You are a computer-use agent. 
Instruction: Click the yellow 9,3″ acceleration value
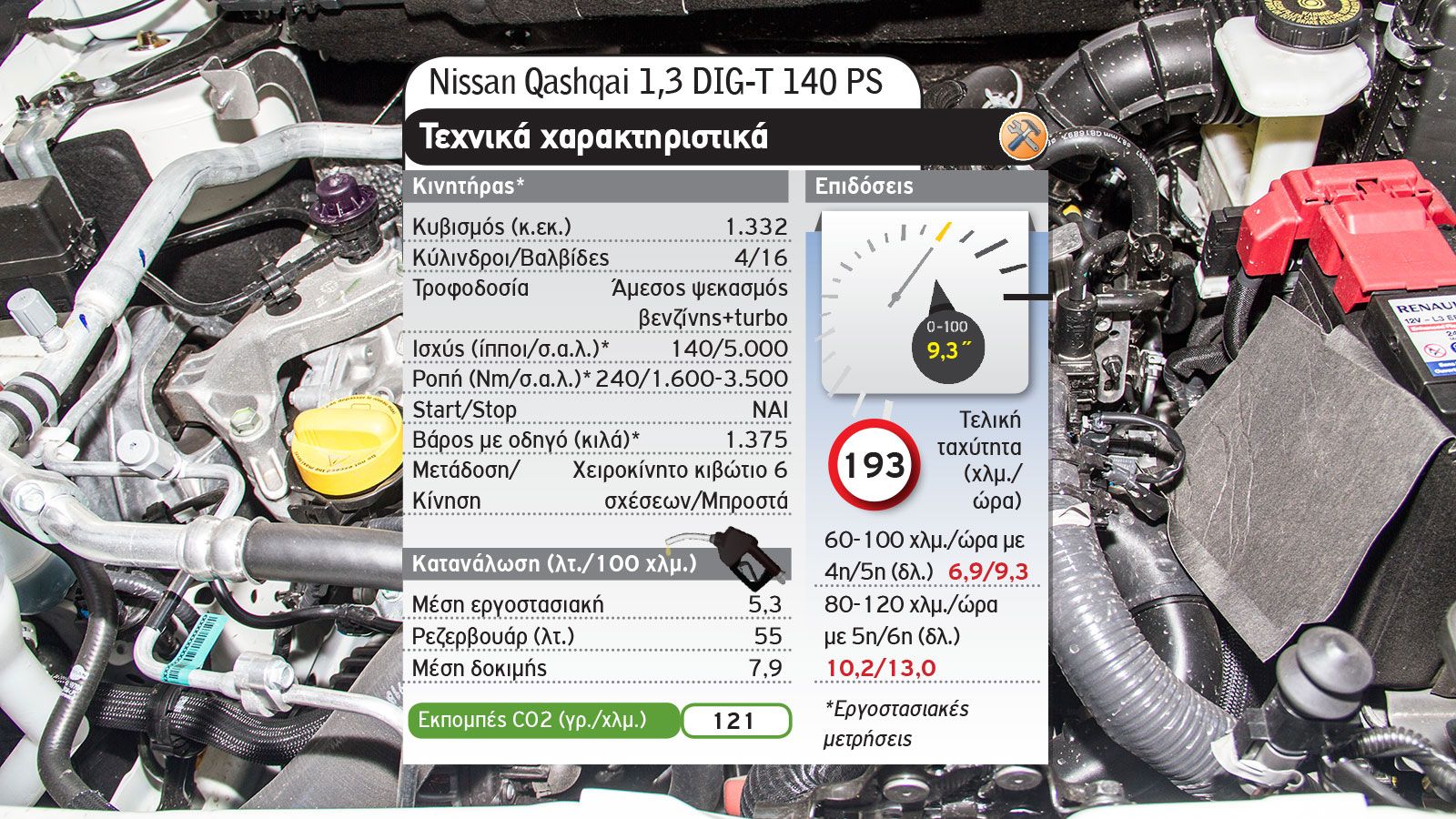coord(947,350)
